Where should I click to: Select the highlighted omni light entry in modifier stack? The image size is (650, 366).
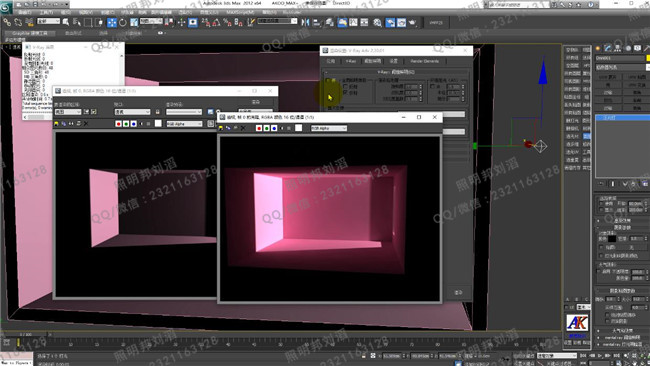[623, 118]
